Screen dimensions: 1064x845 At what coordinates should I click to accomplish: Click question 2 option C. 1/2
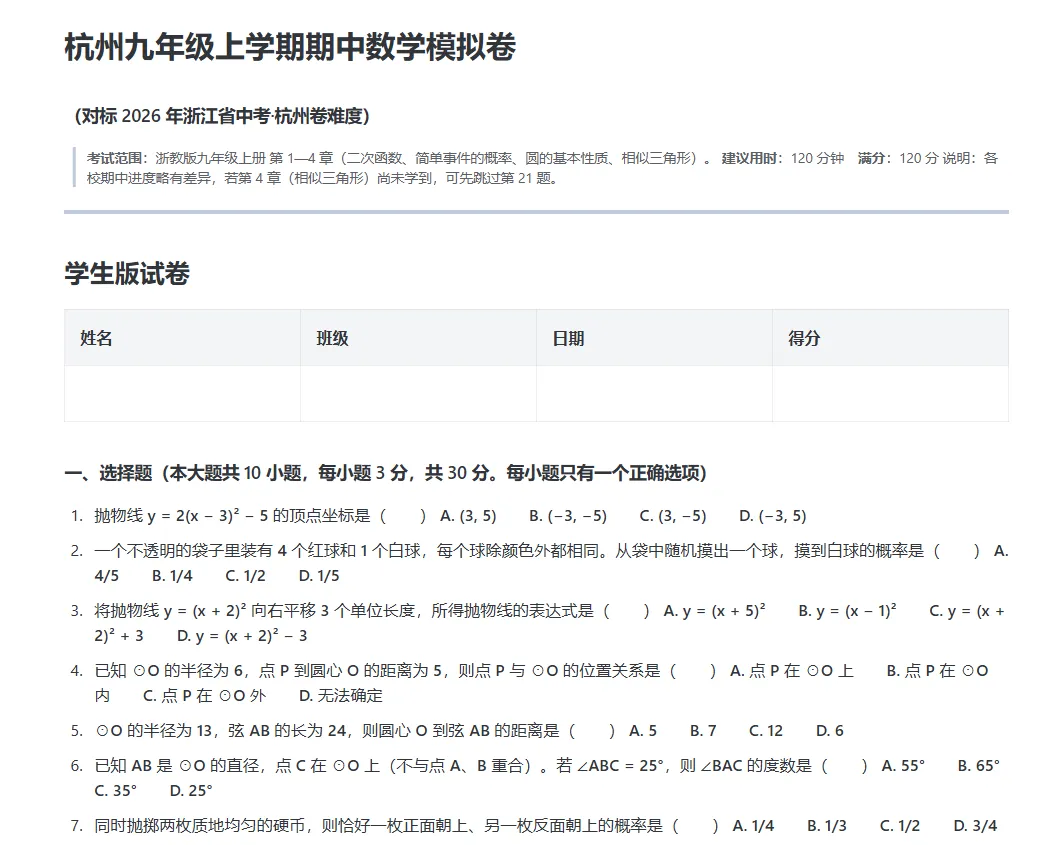(246, 576)
